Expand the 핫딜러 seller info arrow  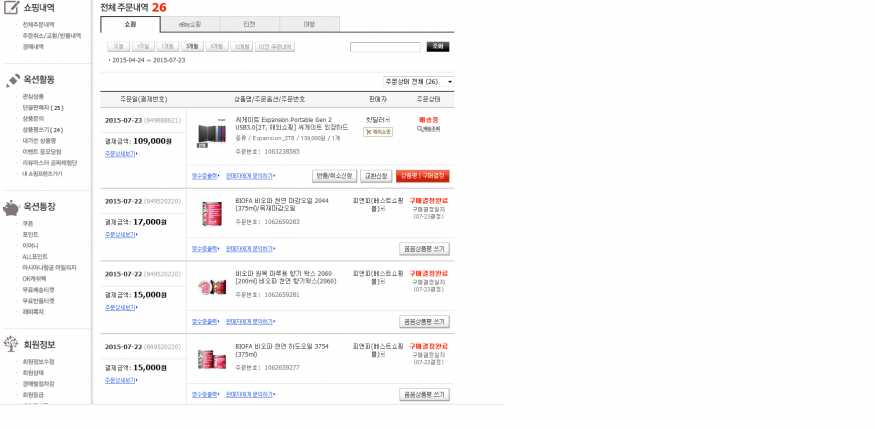[388, 120]
